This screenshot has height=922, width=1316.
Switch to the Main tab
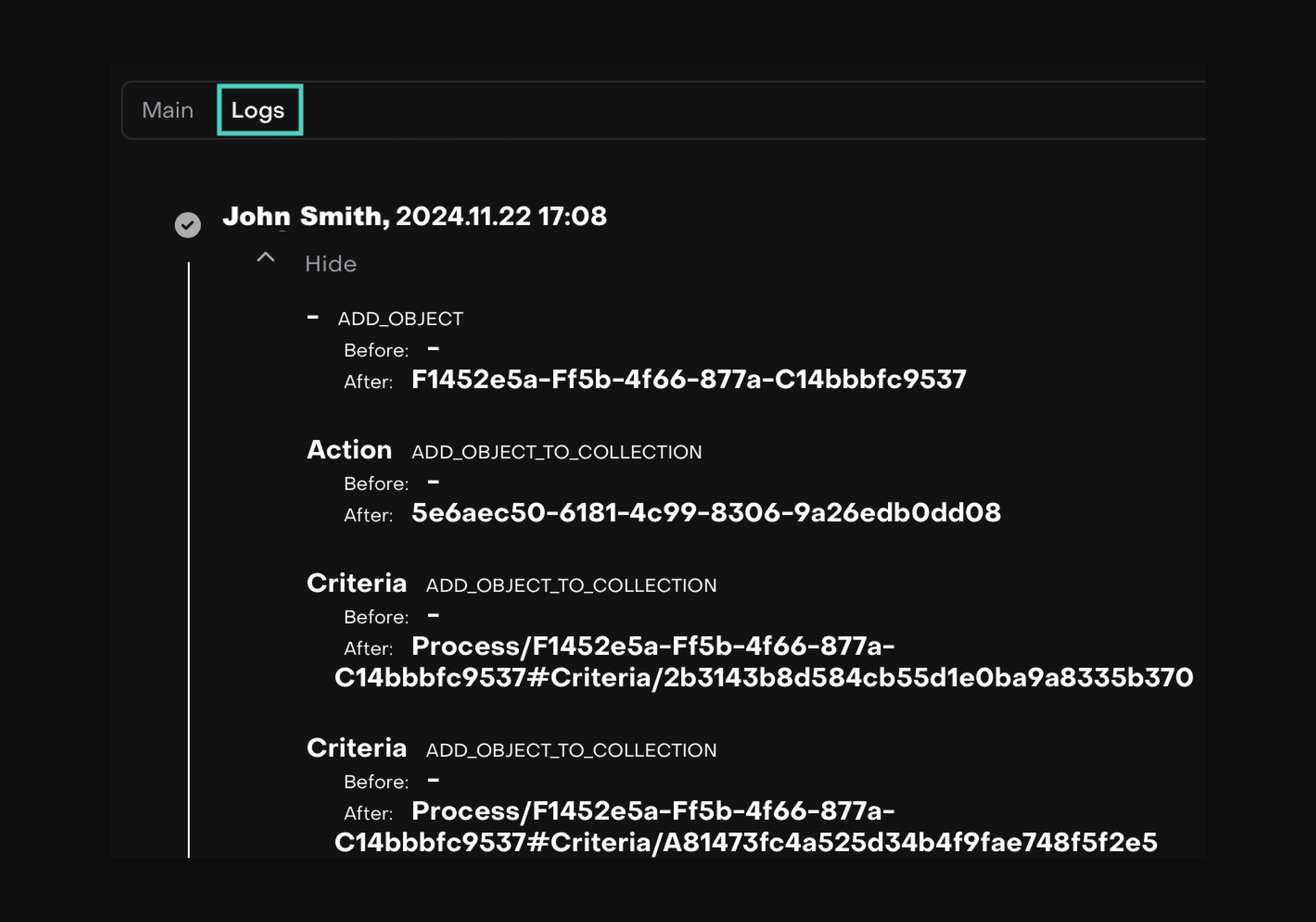tap(167, 110)
